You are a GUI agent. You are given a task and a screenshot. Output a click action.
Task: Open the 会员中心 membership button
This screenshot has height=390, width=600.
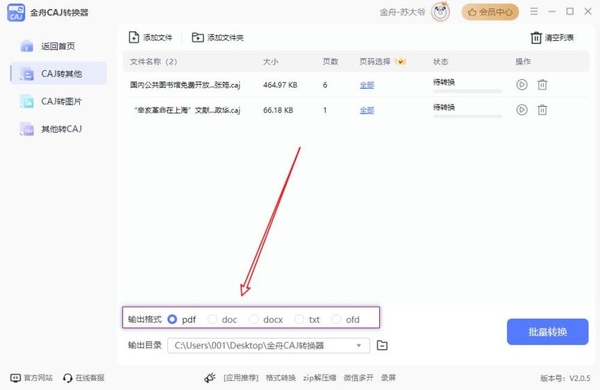490,12
